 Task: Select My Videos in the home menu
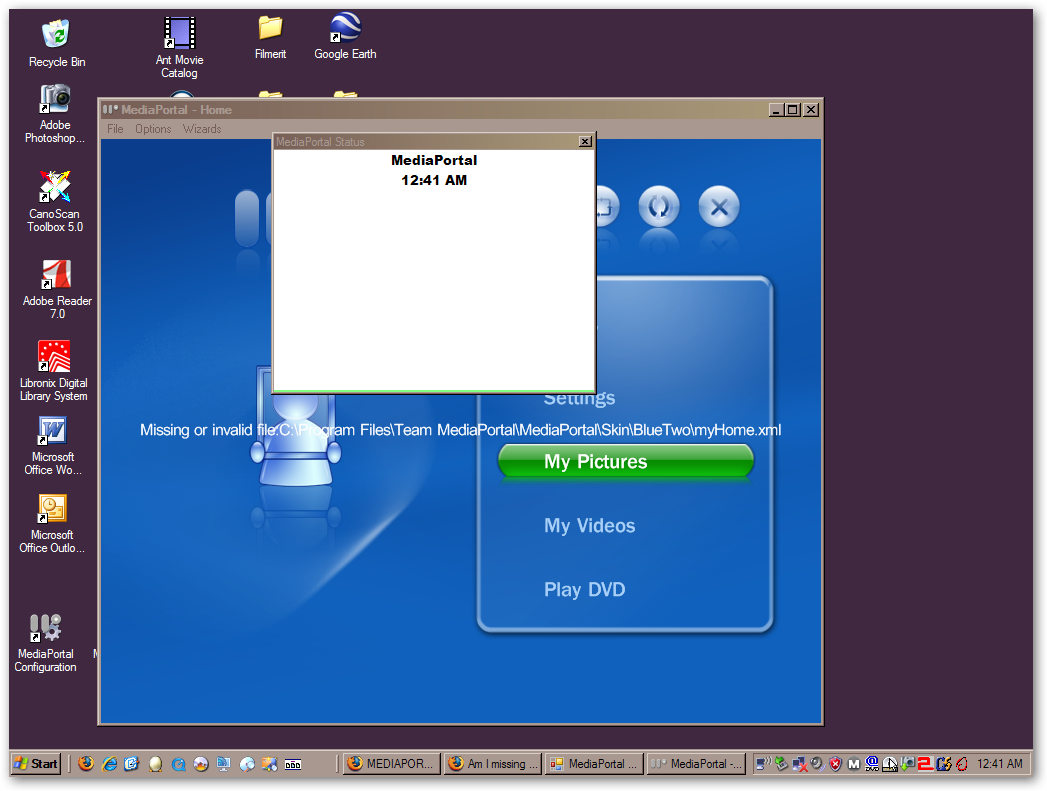(589, 526)
